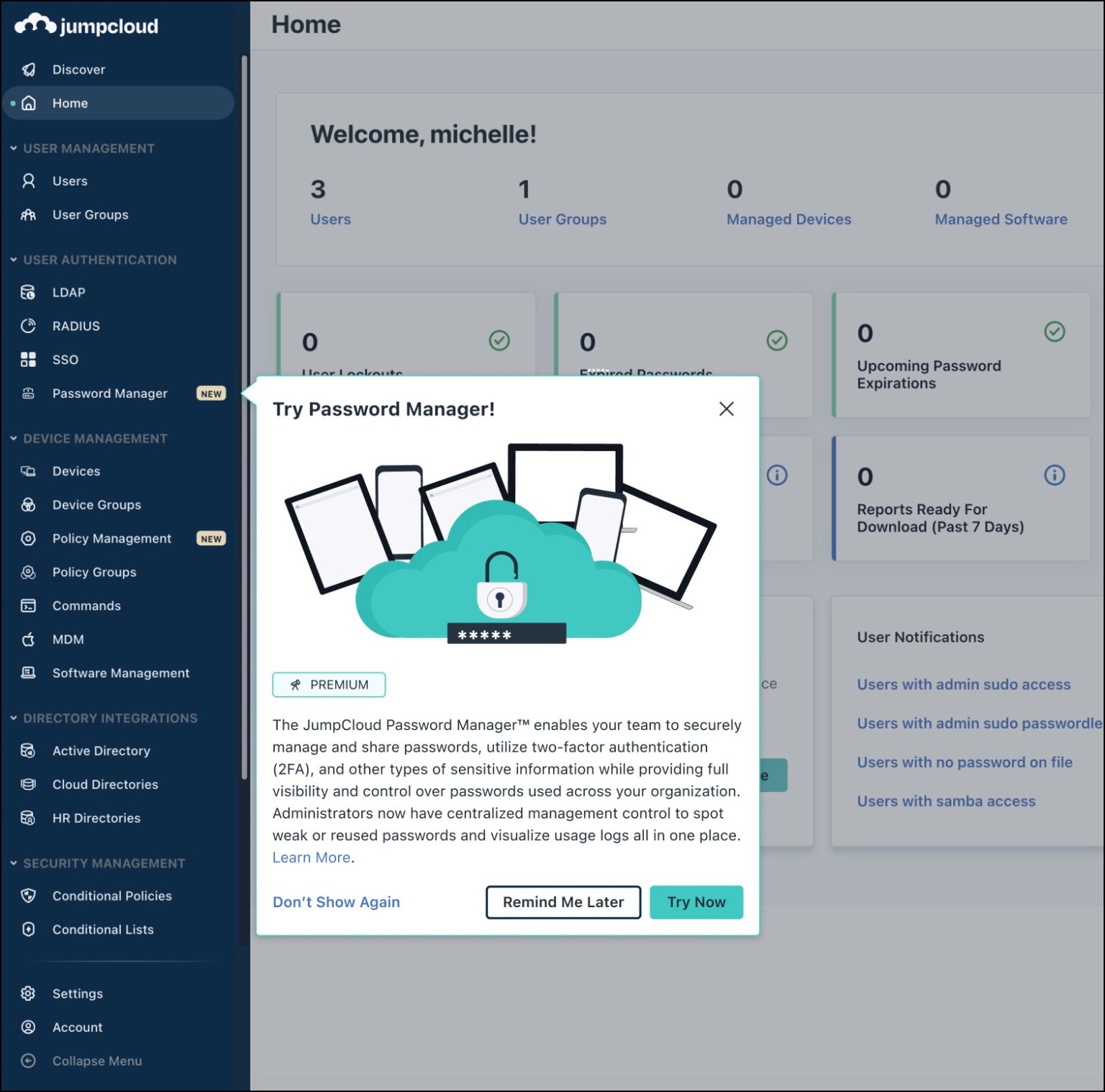
Task: Click the Commands terminal icon
Action: (29, 606)
